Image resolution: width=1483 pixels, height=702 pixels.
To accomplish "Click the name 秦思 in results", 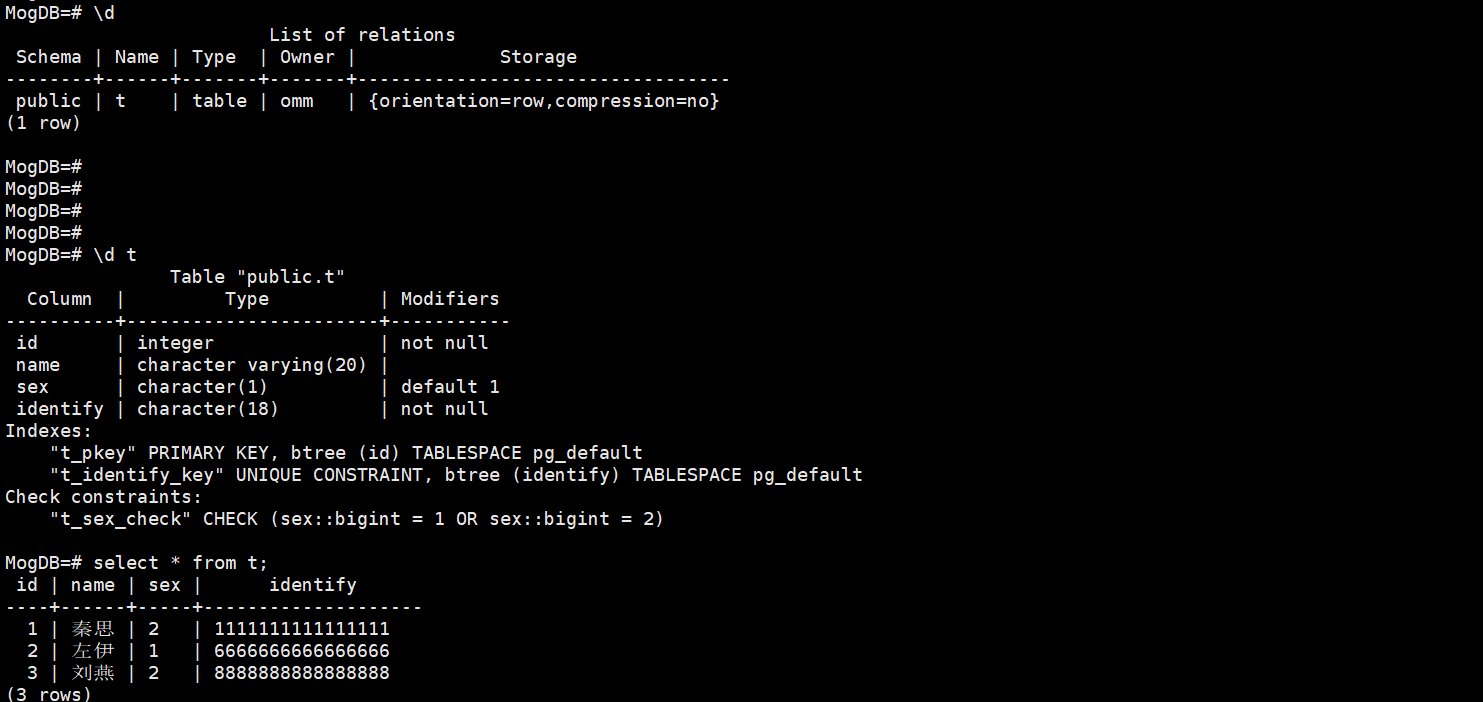I will [x=93, y=629].
